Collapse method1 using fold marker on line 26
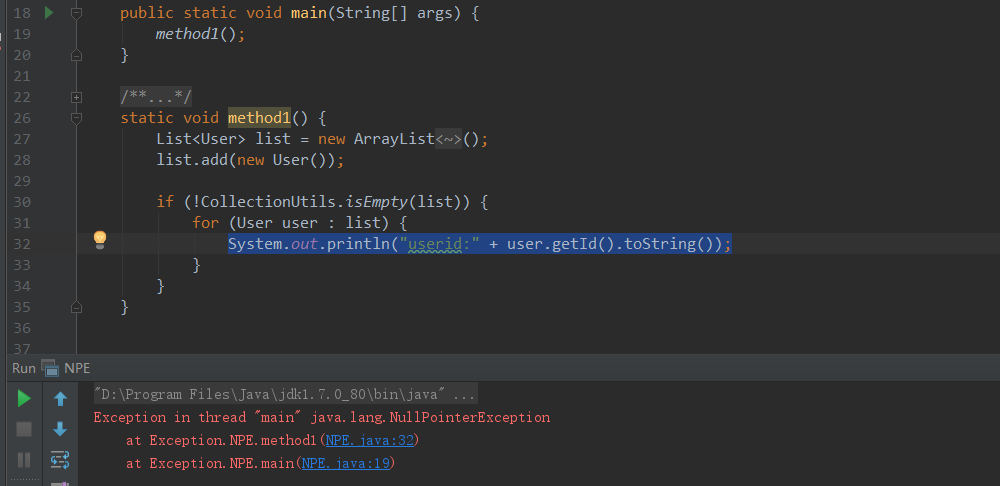 [x=77, y=118]
